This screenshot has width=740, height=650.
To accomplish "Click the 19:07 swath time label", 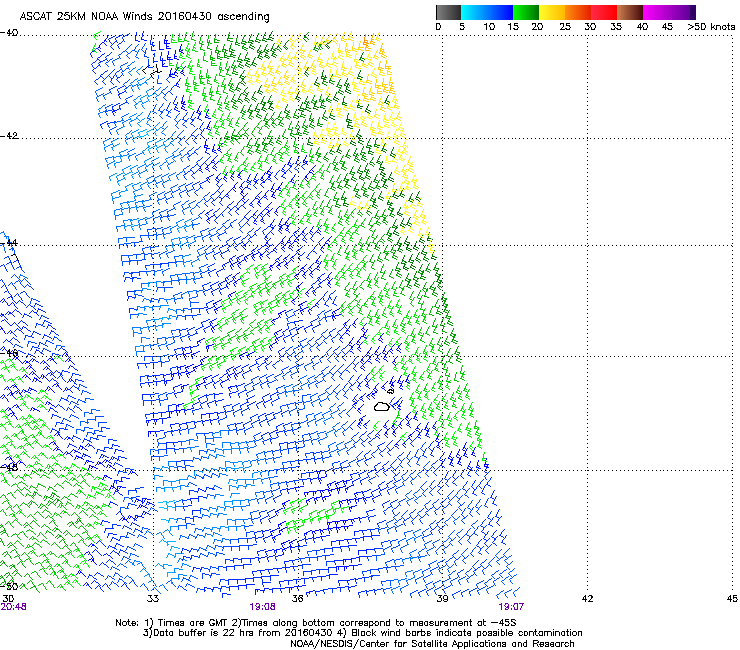I will (x=511, y=607).
